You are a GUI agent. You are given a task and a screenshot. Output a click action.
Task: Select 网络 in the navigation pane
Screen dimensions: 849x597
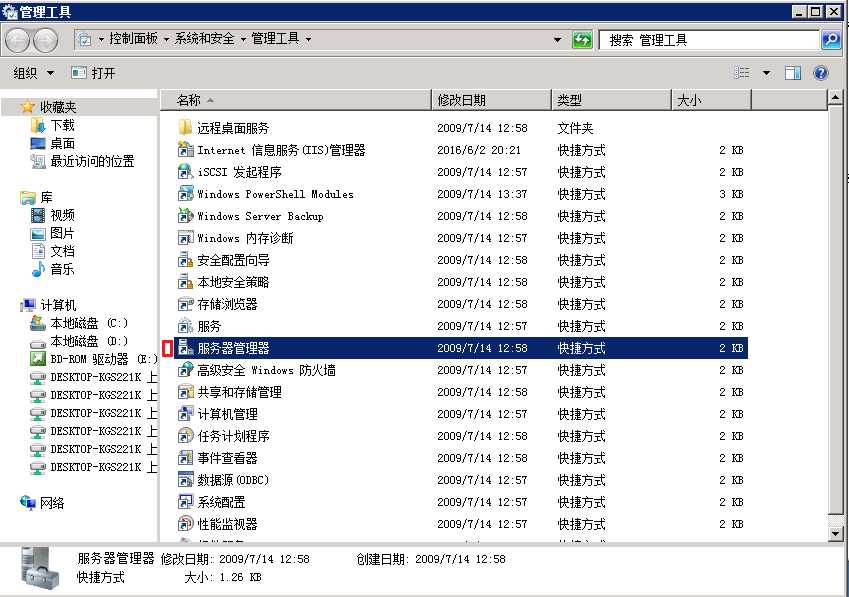[x=52, y=503]
